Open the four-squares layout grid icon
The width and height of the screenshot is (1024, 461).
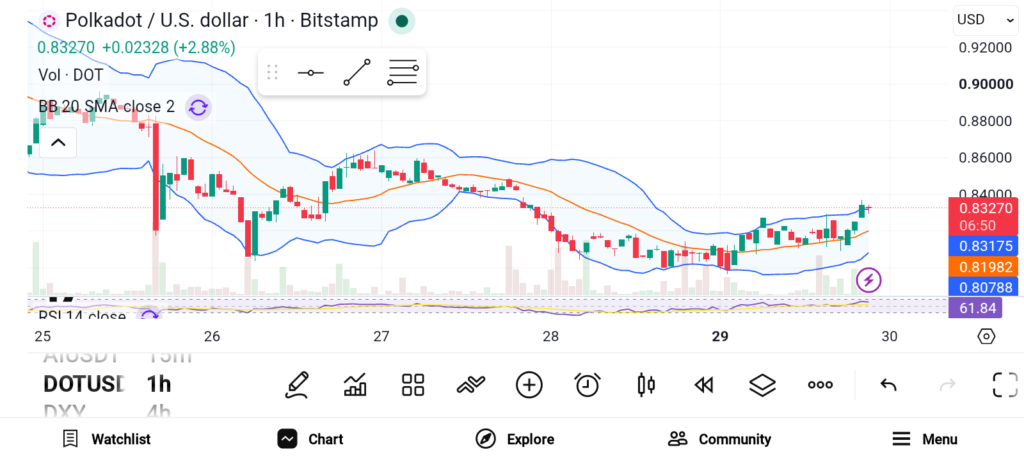413,385
